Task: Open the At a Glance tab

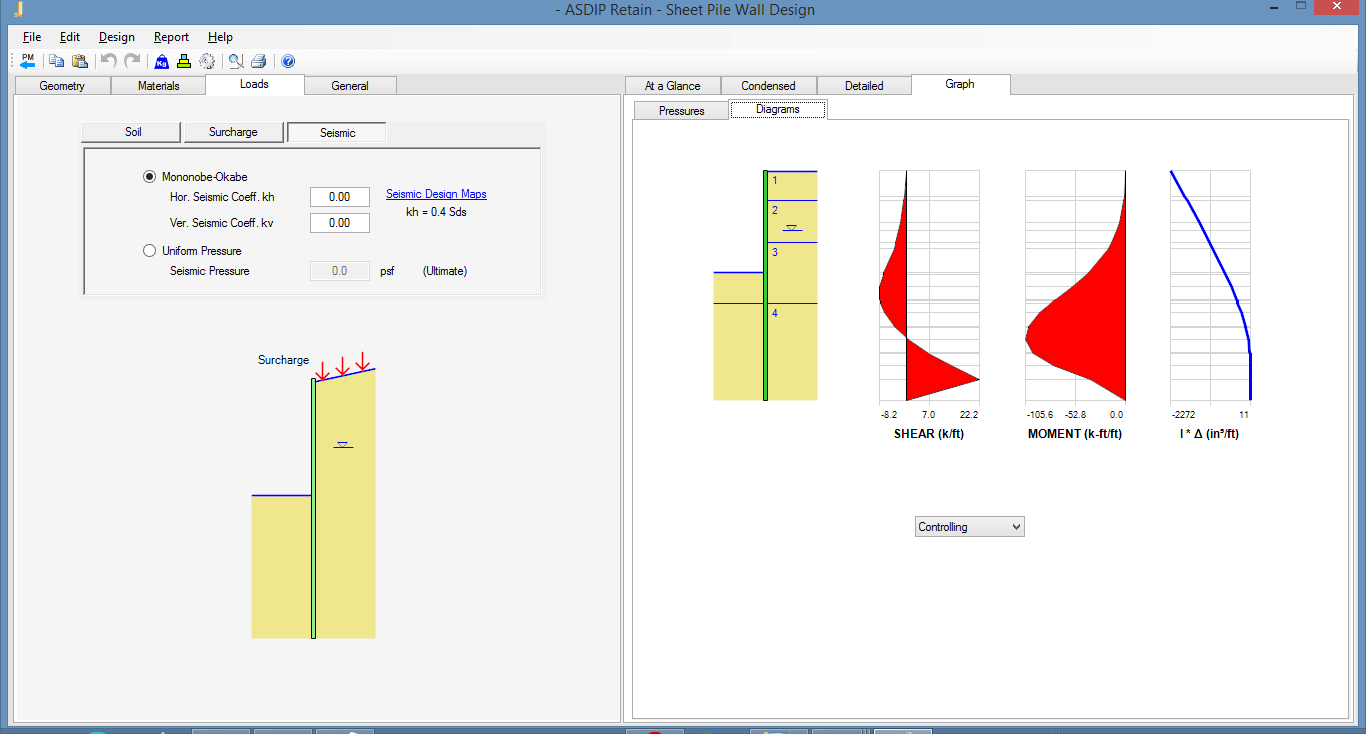Action: (x=672, y=86)
